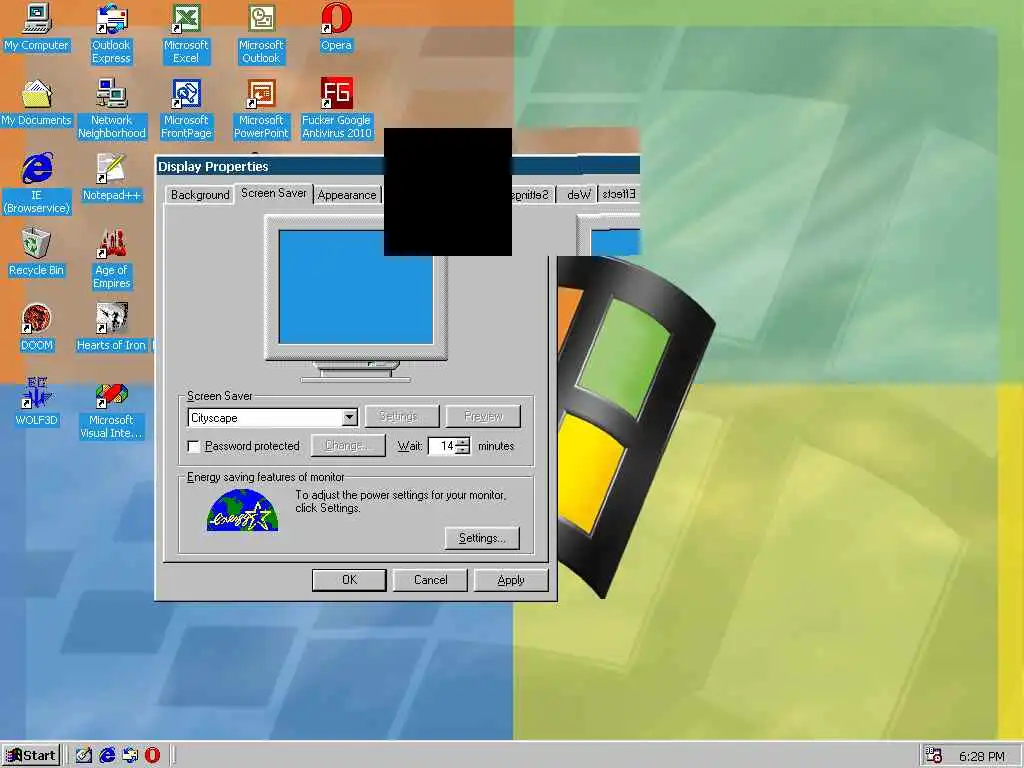Open the Cityscape screen saver dropdown
The image size is (1024, 768).
point(350,418)
